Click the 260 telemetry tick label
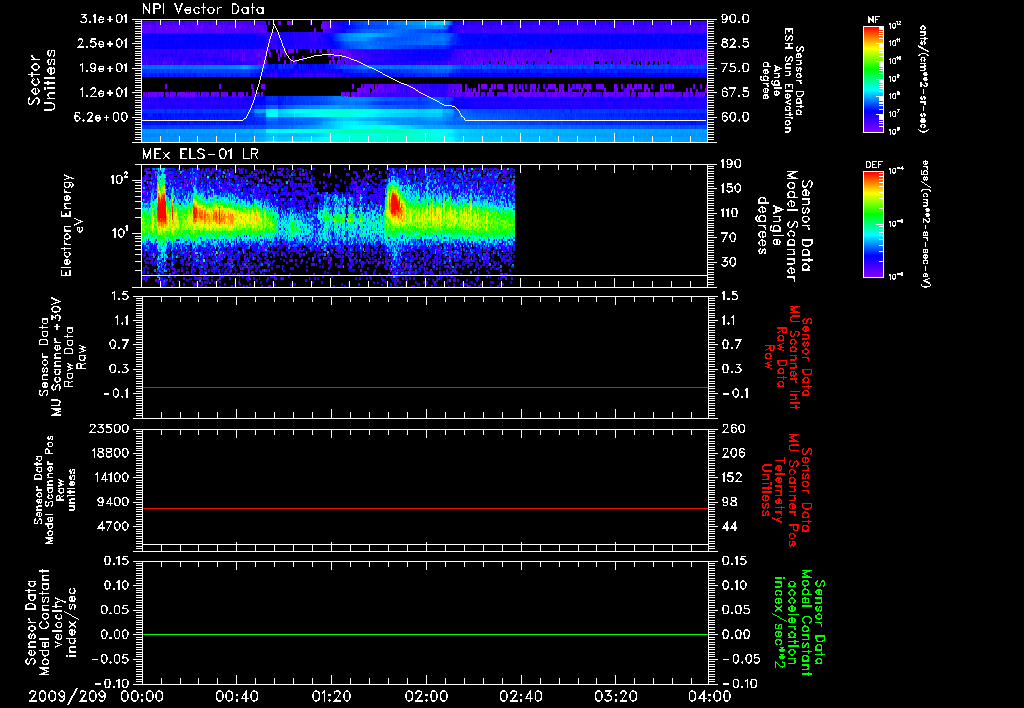Screen dimensions: 1024x708 point(733,428)
